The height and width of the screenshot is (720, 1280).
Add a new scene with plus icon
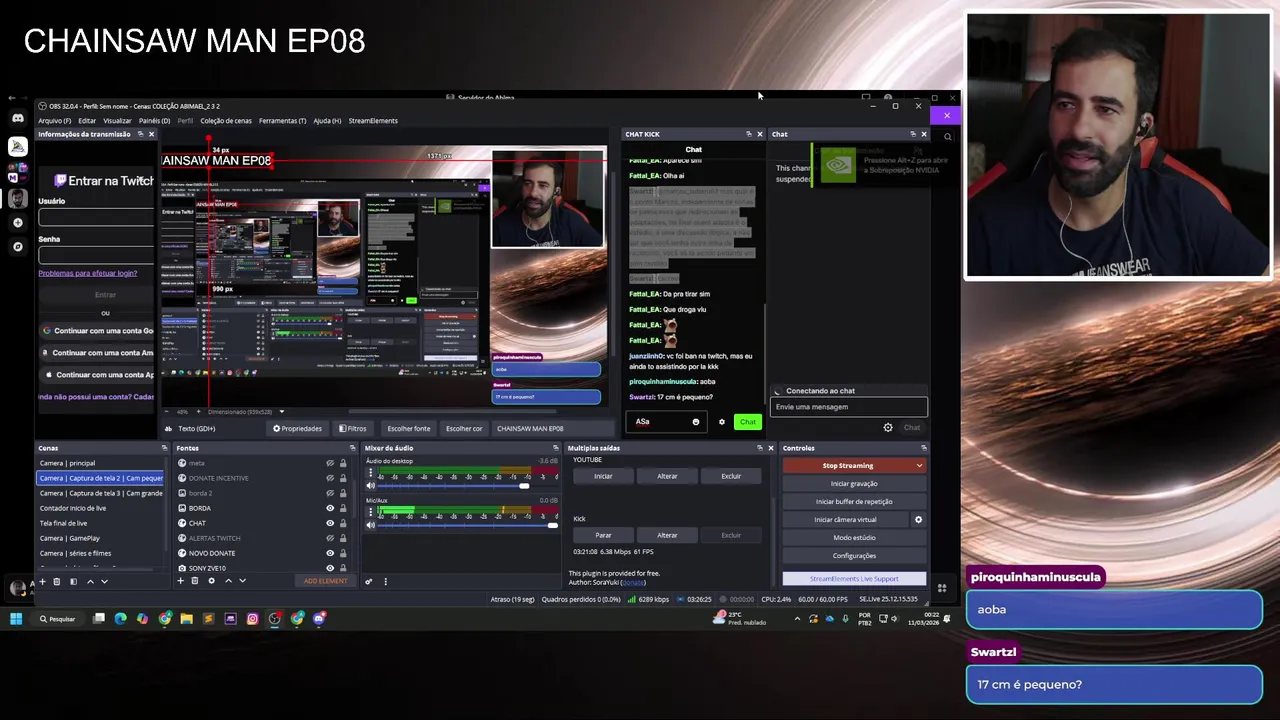tap(42, 581)
